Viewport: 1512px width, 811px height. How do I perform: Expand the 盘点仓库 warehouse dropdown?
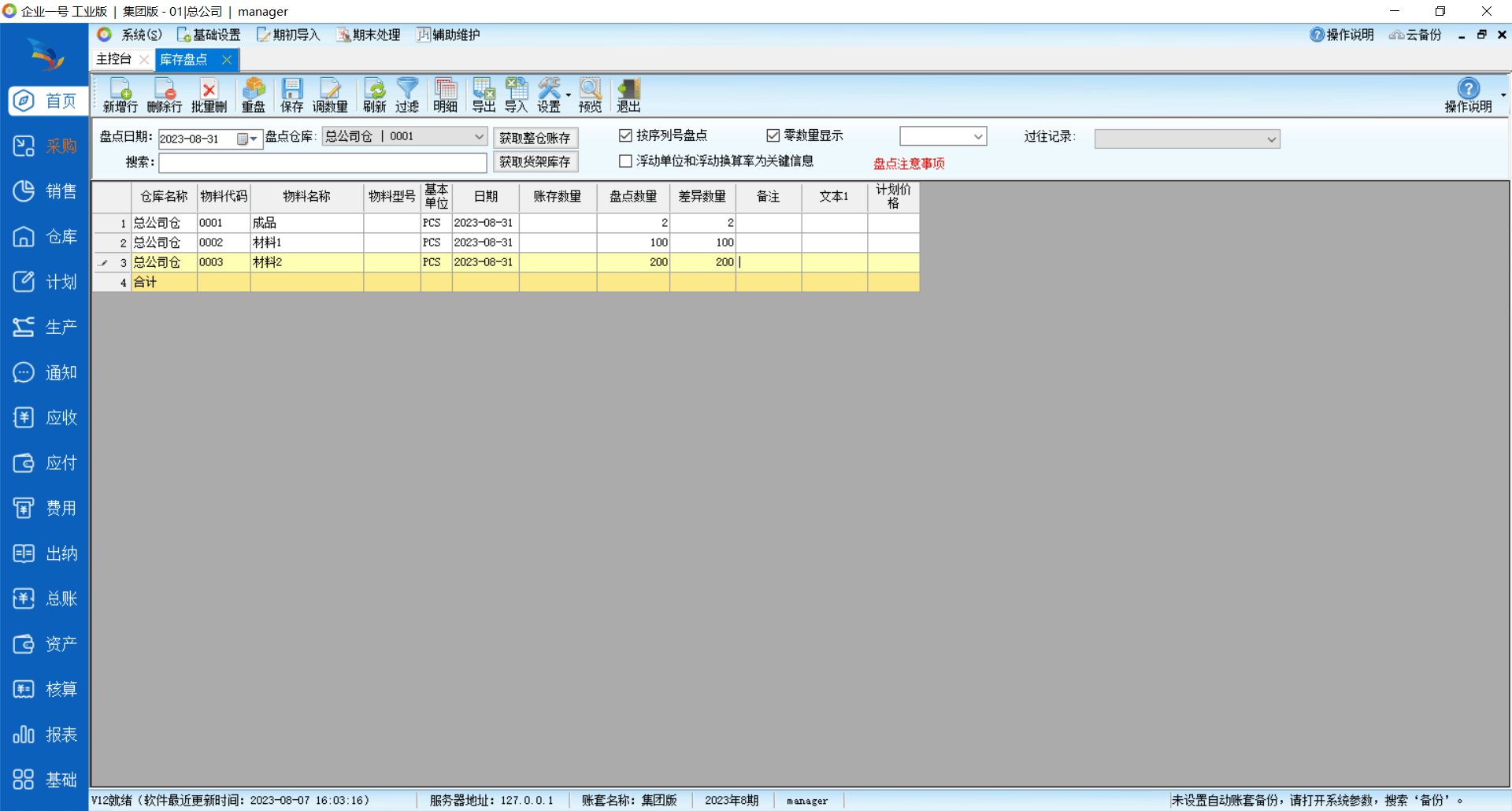pos(478,137)
